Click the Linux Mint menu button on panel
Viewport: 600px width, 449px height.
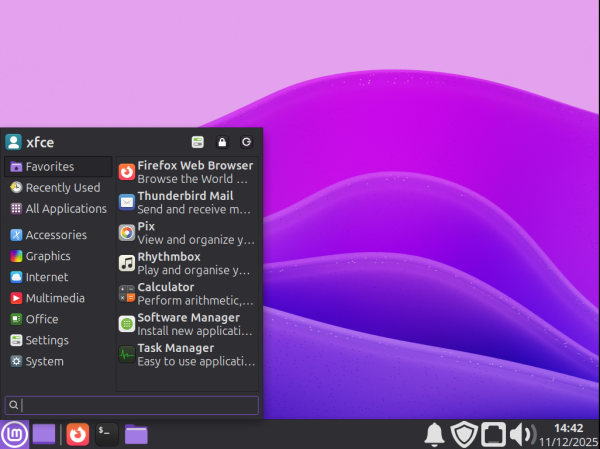click(15, 434)
